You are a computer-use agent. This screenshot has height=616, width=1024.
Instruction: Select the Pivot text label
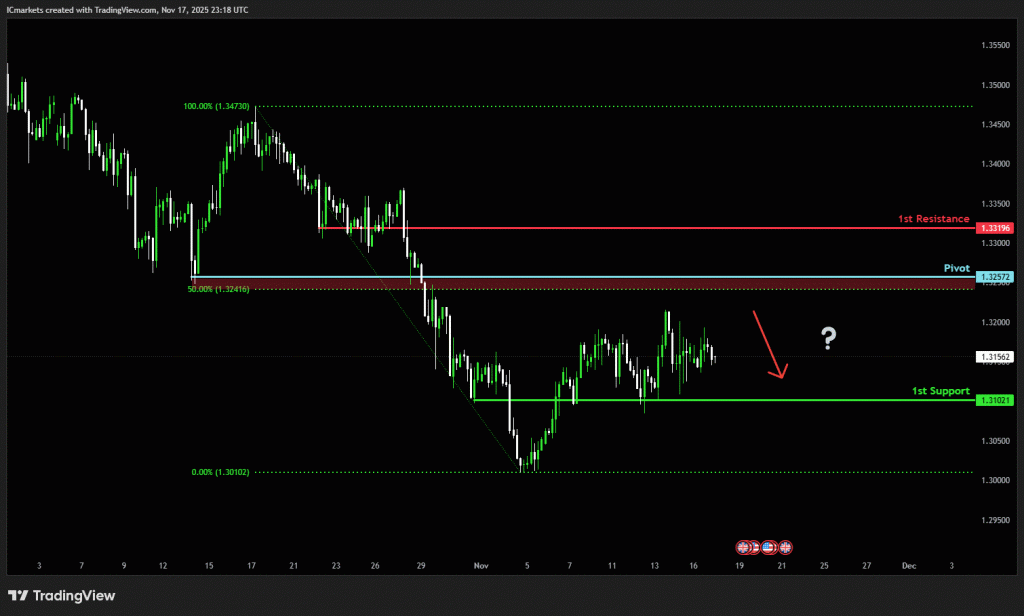coord(957,268)
